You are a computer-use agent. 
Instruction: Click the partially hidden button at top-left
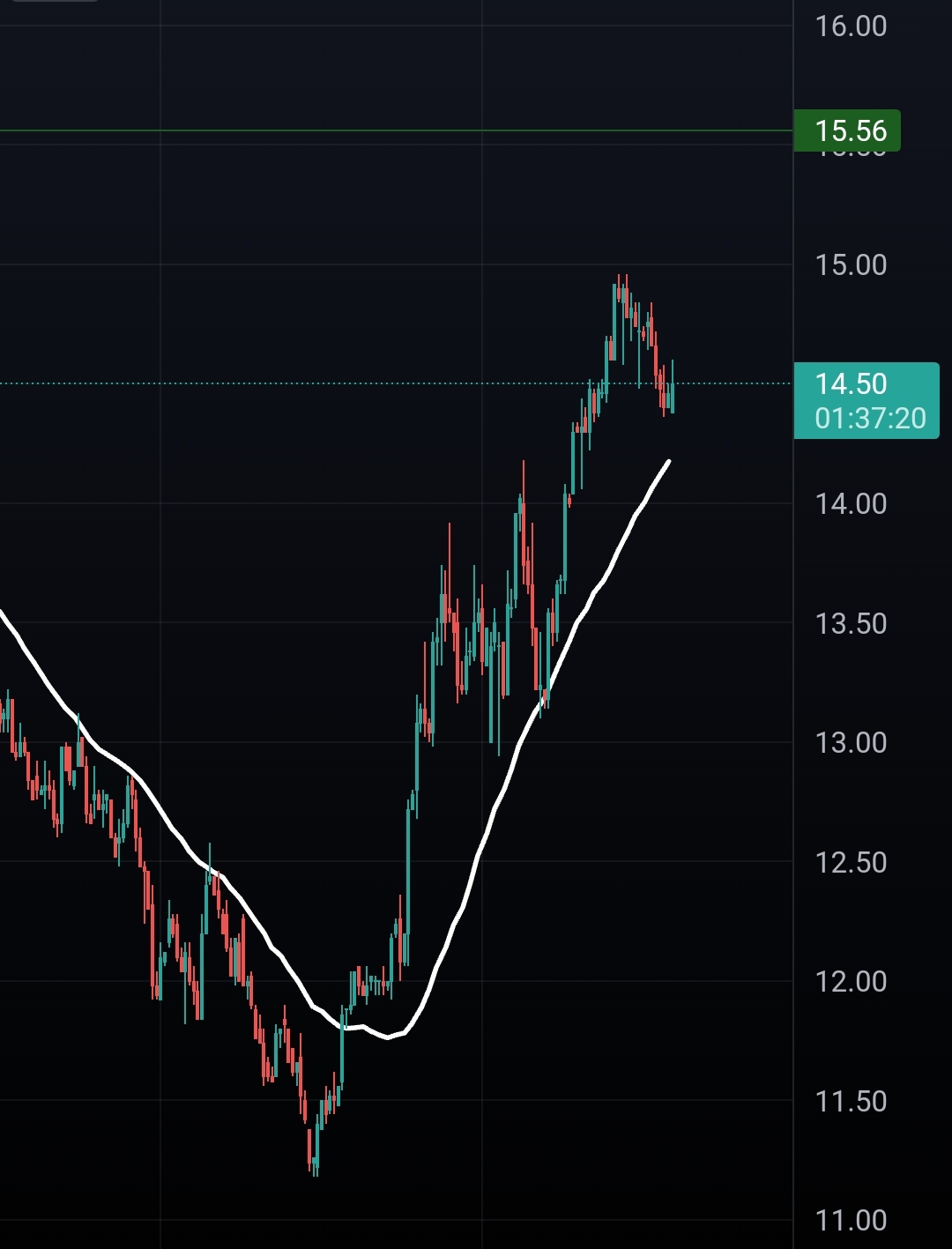(x=55, y=1)
